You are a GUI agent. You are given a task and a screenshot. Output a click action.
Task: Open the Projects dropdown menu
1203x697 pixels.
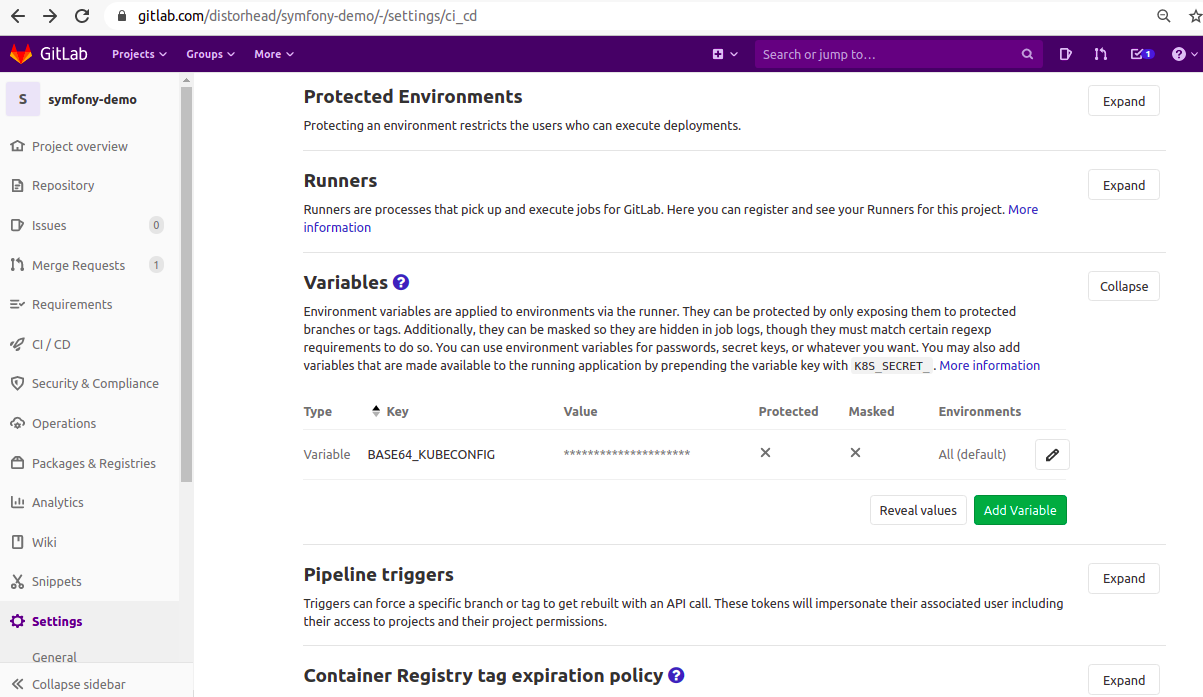point(139,54)
